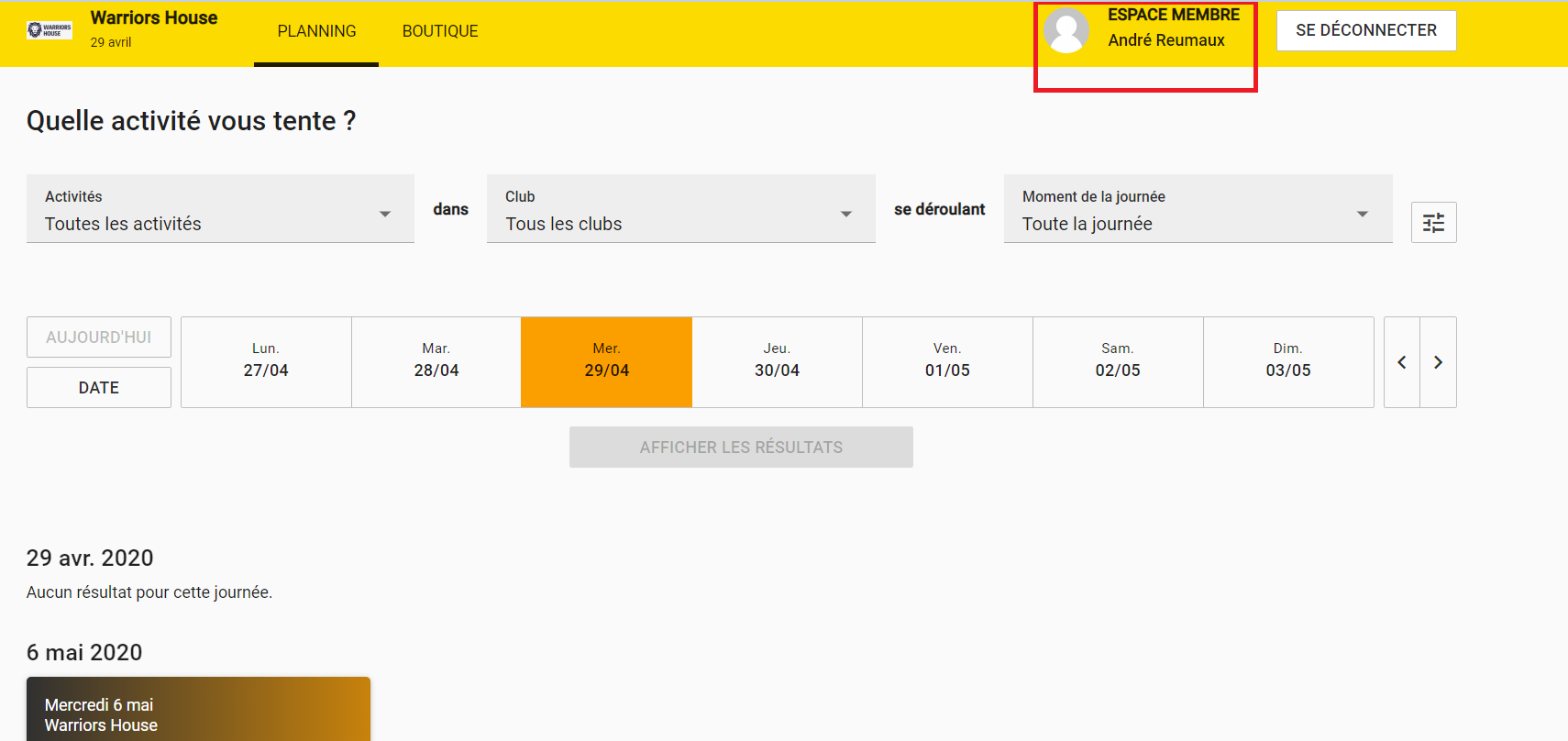Switch to the PLANNING tab
This screenshot has height=741, width=1568.
pos(316,32)
